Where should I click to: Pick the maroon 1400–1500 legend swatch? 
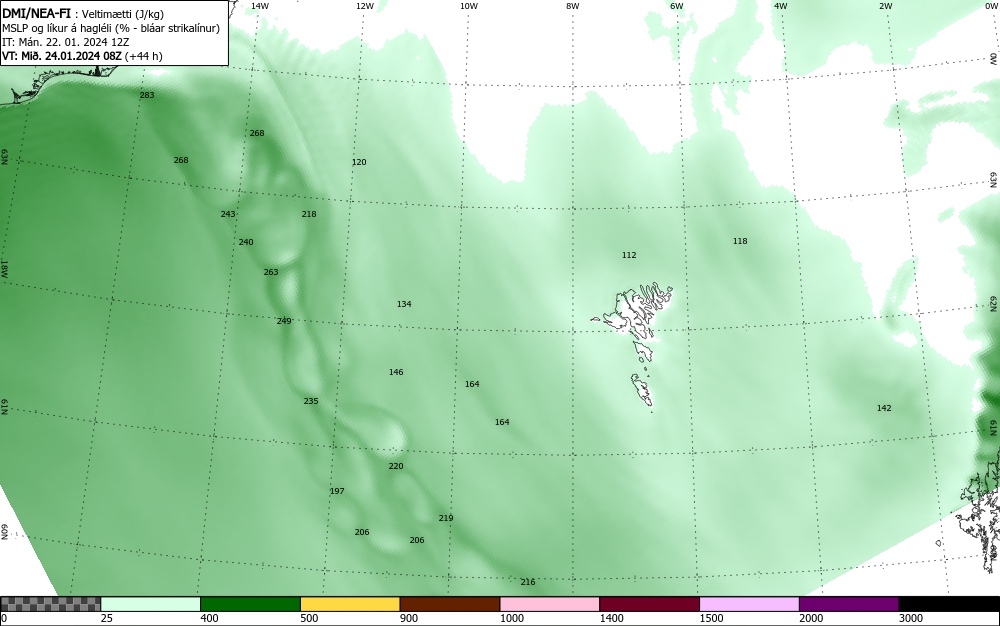pyautogui.click(x=649, y=604)
